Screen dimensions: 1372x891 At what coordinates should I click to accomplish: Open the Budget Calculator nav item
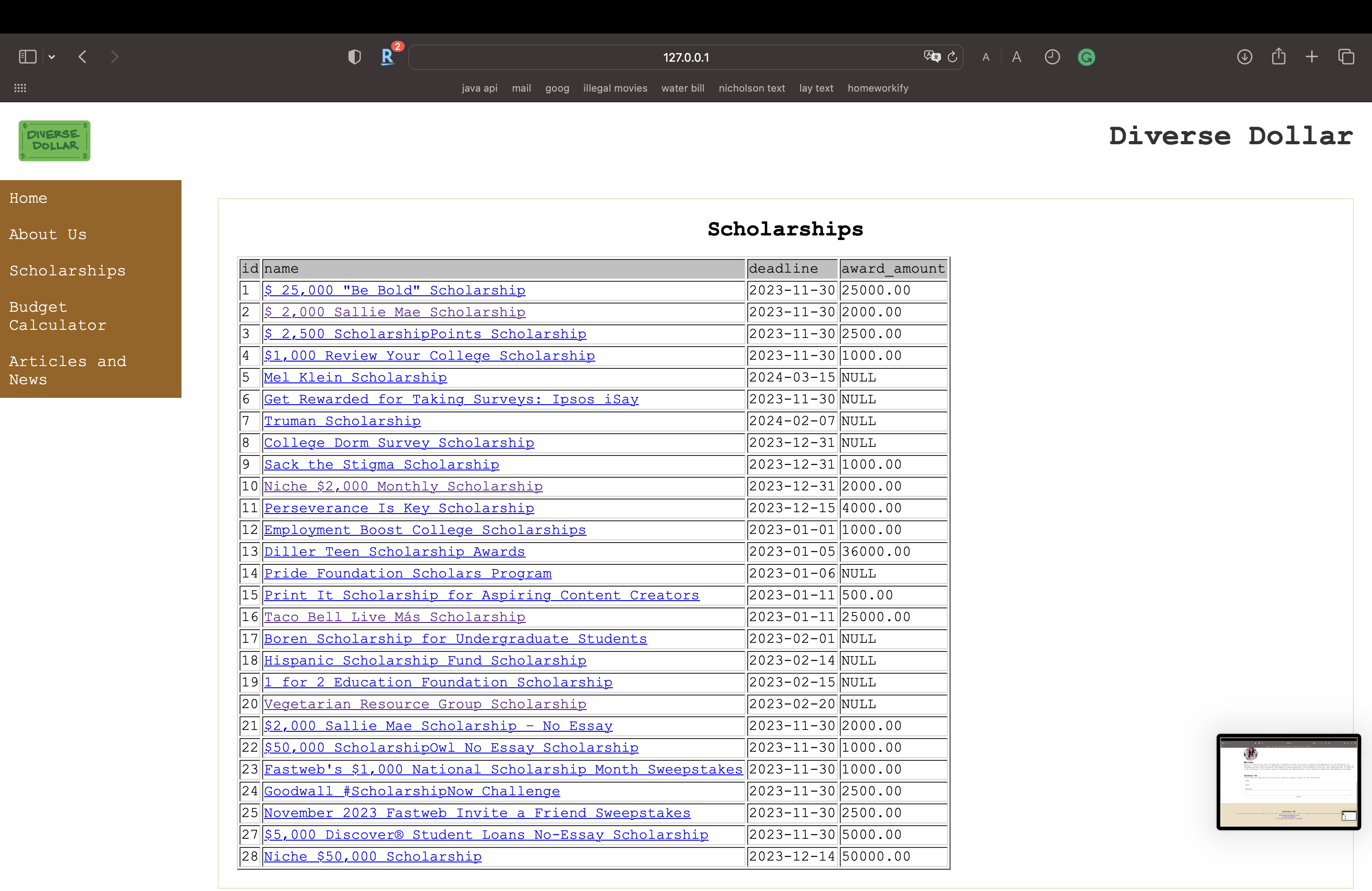point(58,316)
